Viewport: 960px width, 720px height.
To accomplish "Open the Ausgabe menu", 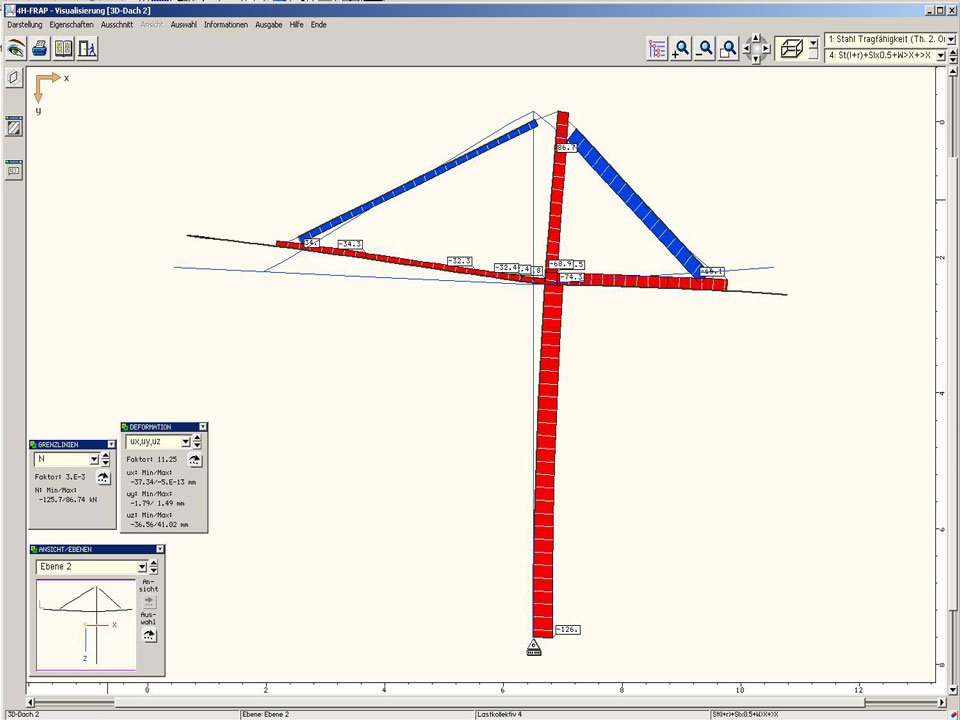I will pos(268,24).
